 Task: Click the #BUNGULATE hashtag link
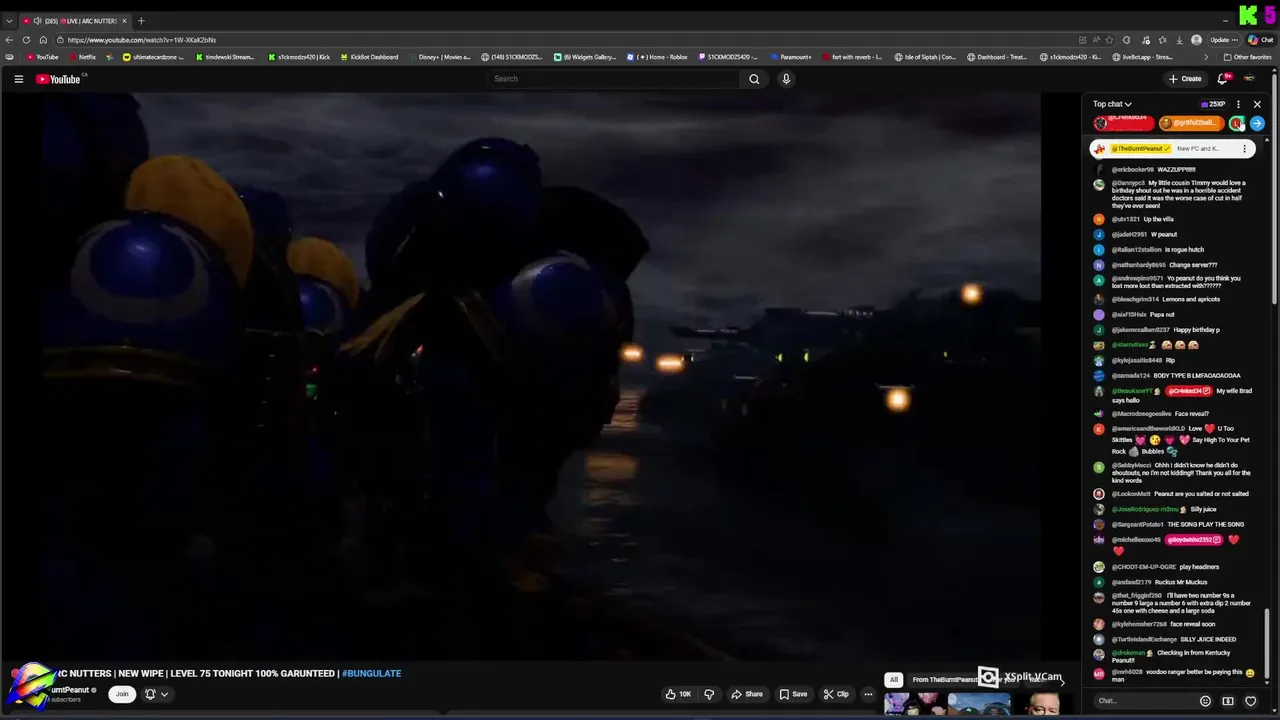pyautogui.click(x=371, y=673)
